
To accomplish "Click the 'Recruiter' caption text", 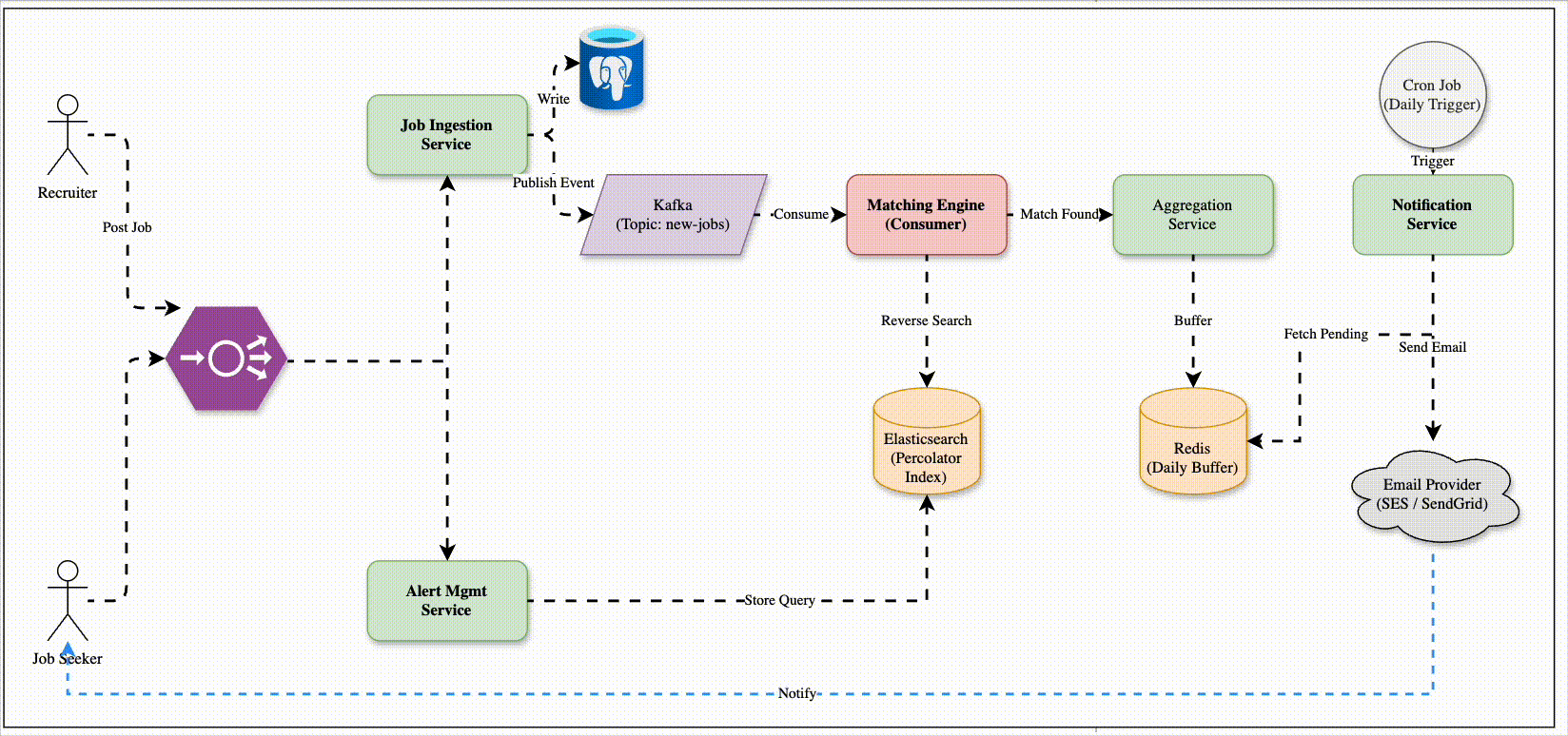I will pos(68,192).
